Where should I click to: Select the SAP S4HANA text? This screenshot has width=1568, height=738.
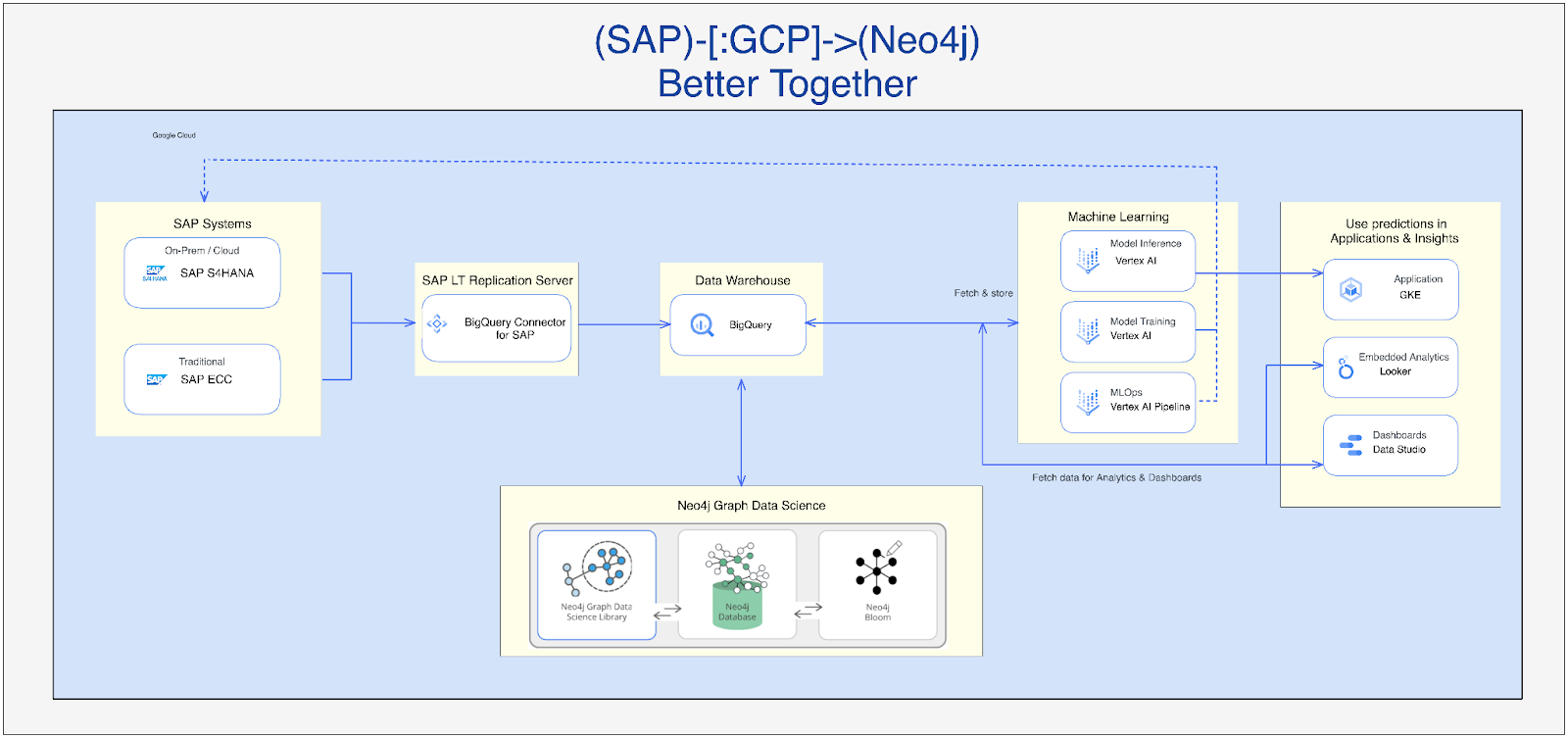click(x=217, y=273)
